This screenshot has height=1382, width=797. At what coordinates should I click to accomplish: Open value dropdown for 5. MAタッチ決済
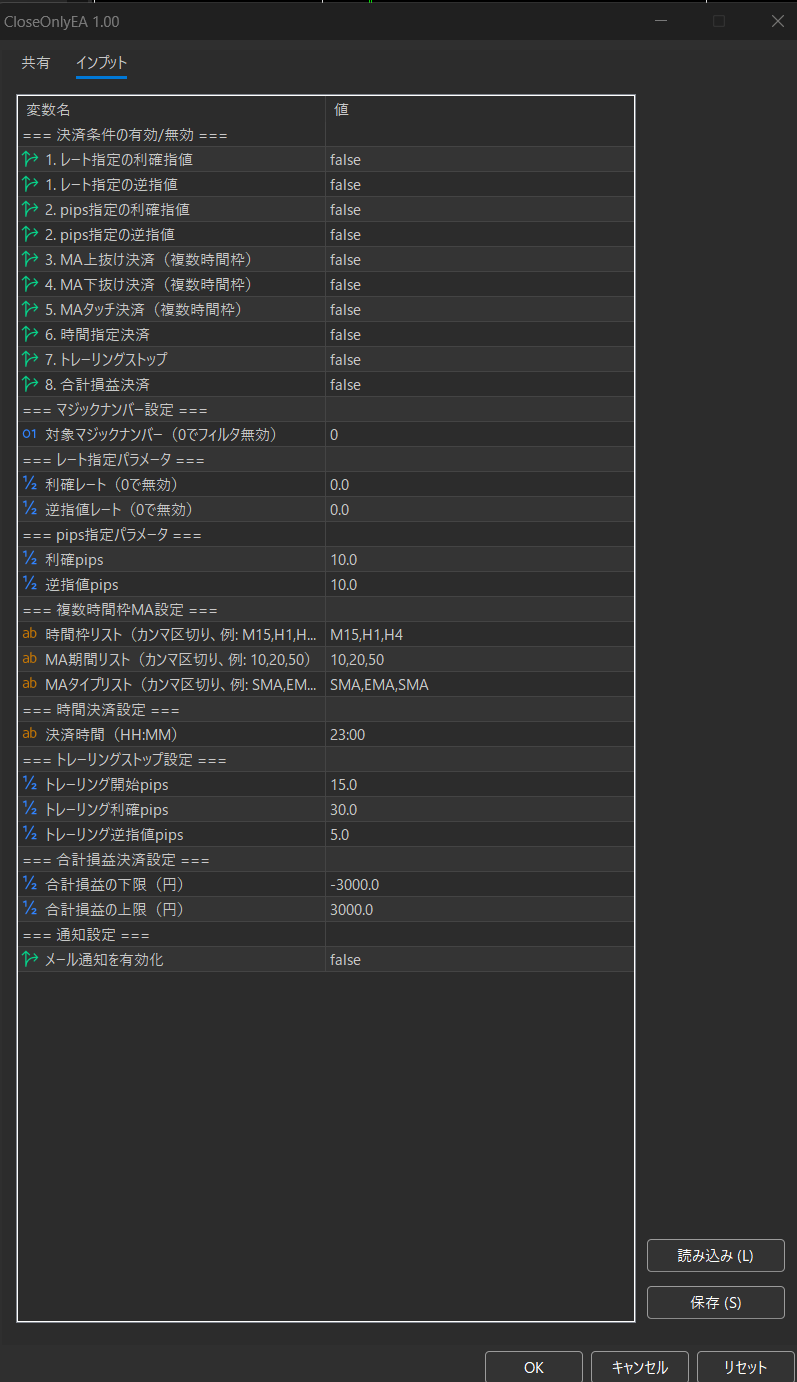[478, 310]
